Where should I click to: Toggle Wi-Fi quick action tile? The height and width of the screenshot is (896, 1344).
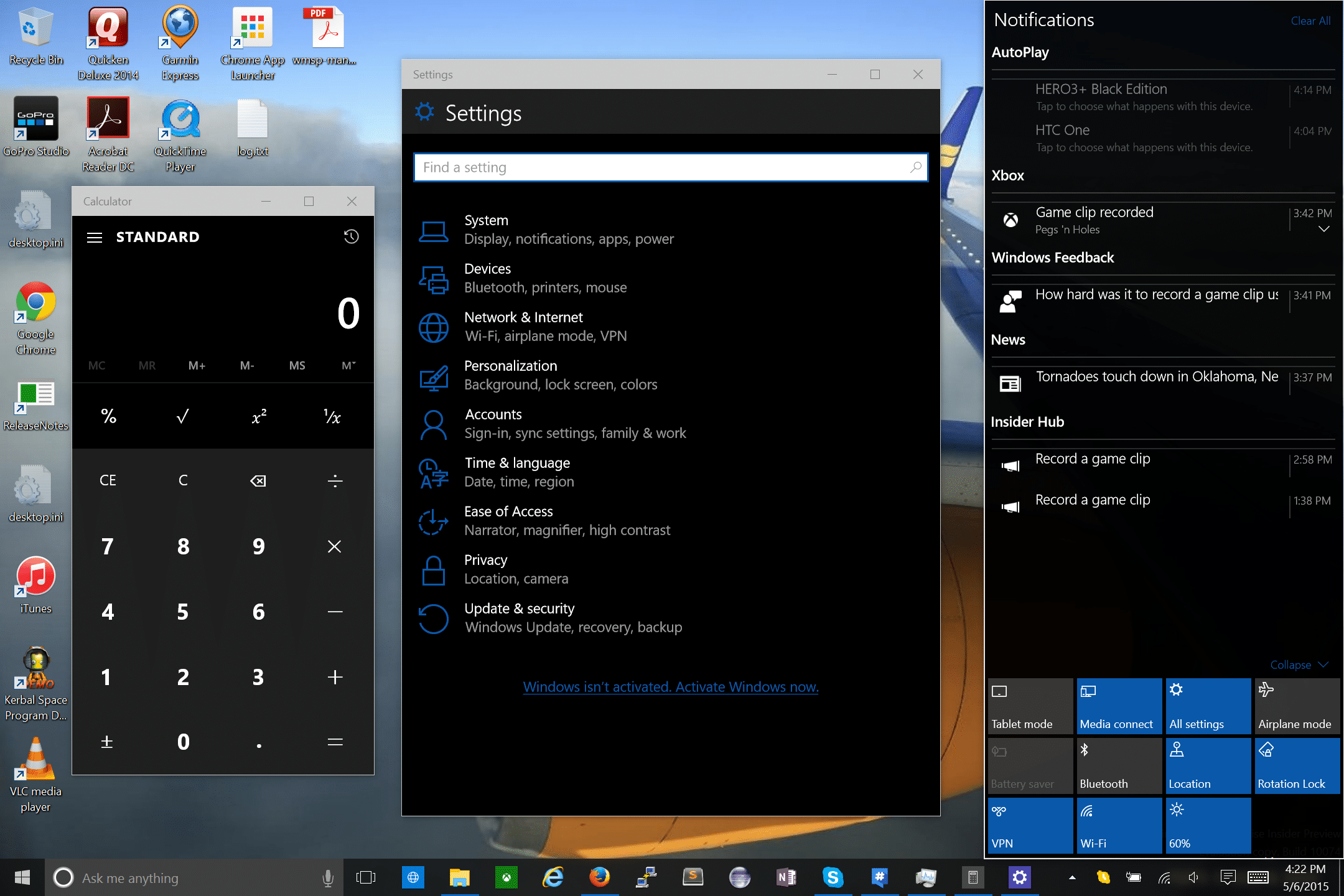pos(1119,826)
